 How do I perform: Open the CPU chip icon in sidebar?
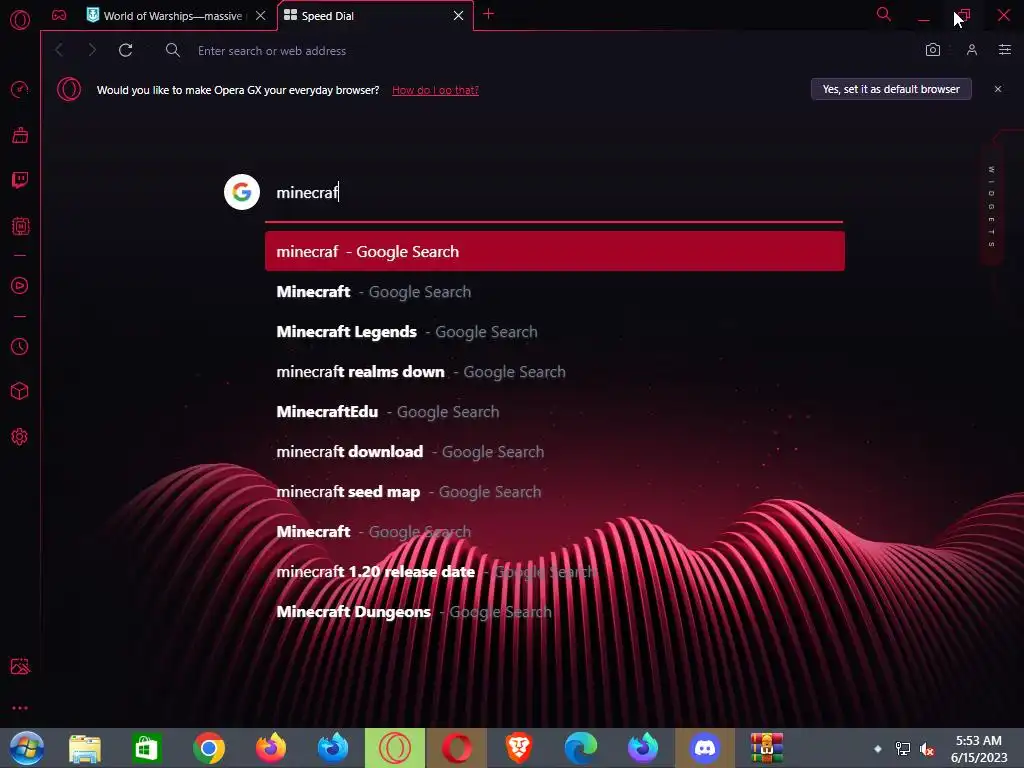click(20, 226)
